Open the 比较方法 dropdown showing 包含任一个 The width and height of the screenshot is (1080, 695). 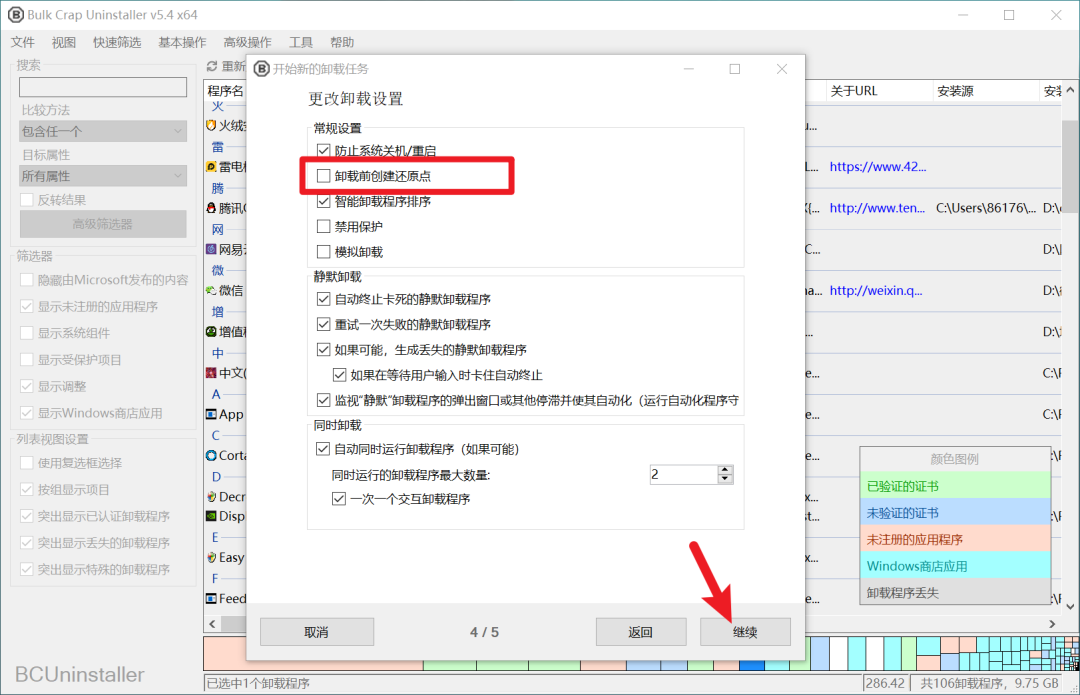(x=102, y=131)
